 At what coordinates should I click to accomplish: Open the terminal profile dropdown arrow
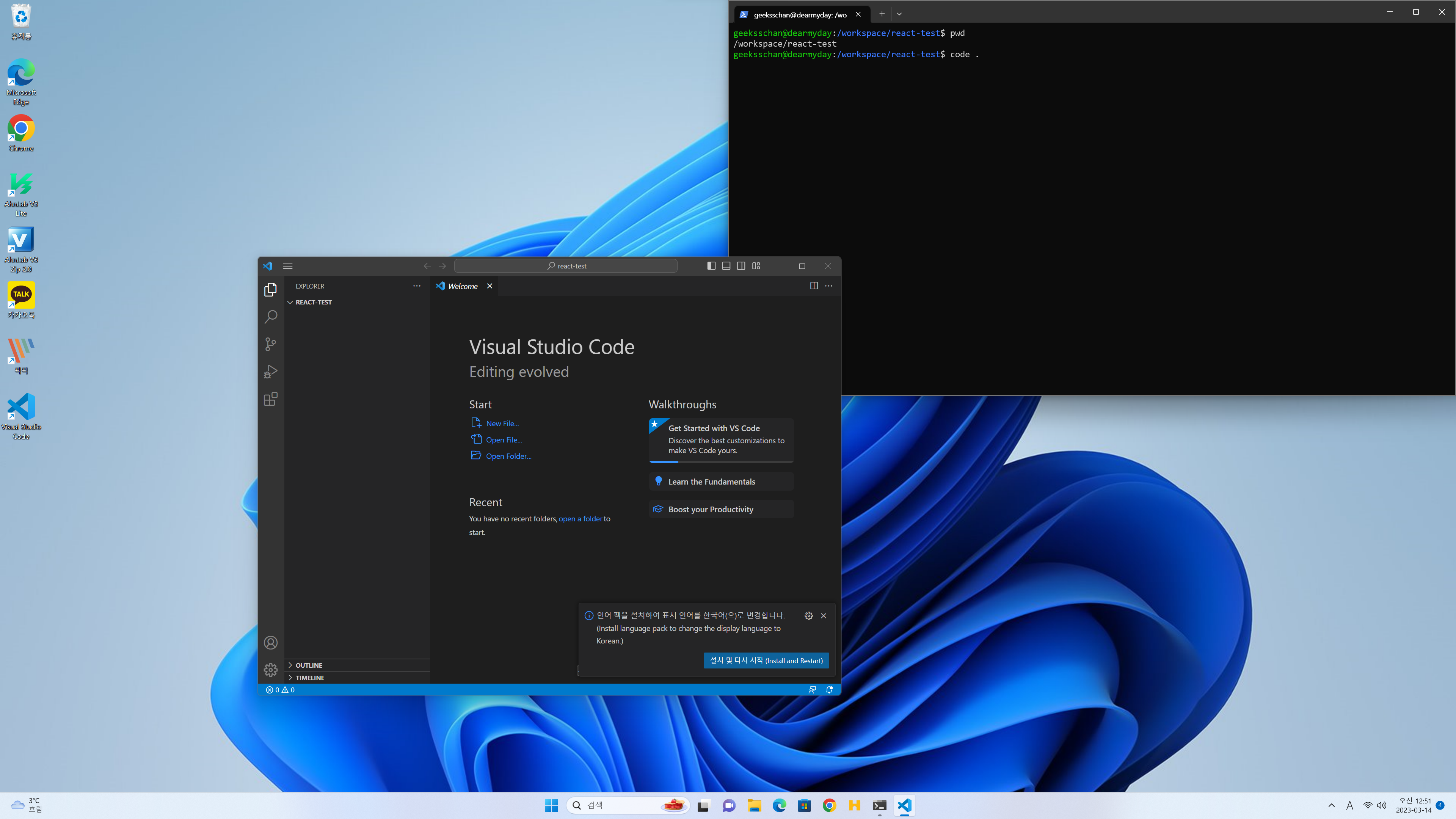point(899,14)
